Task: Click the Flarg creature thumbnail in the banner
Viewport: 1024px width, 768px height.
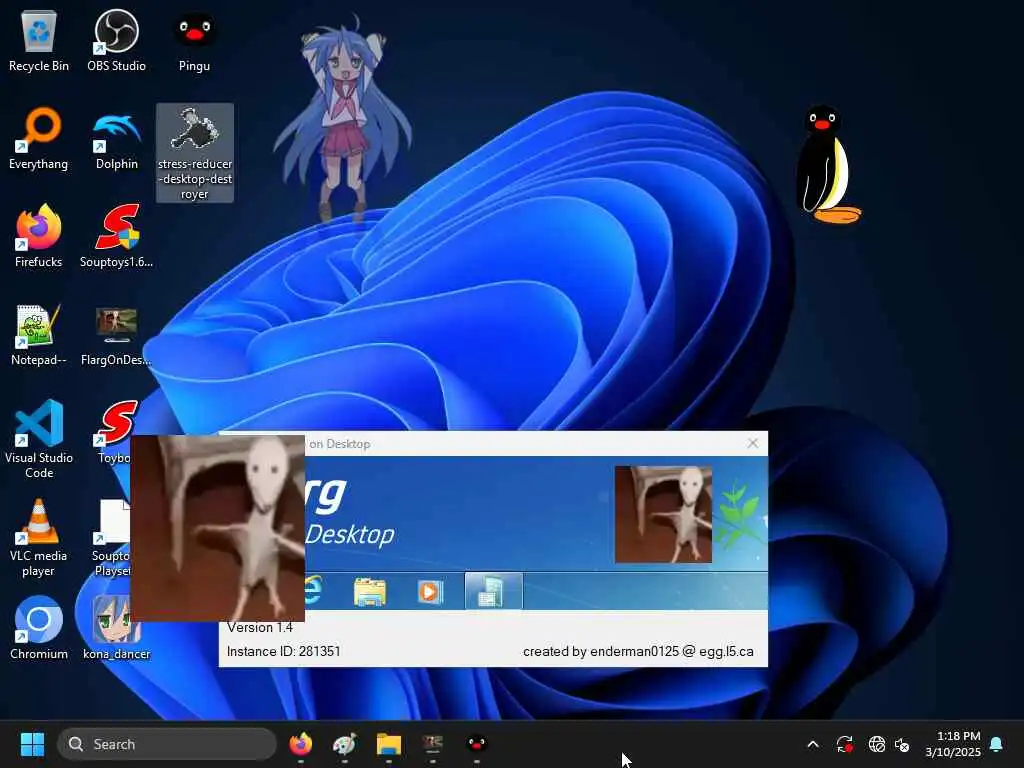Action: (663, 514)
